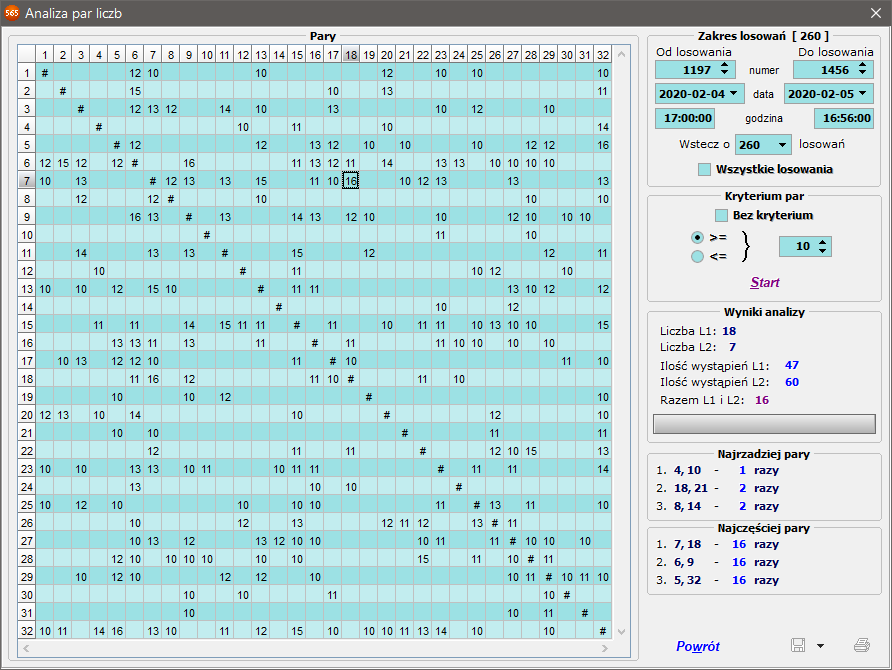
Task: Click the grid scroll up arrow
Action: pyautogui.click(x=621, y=54)
